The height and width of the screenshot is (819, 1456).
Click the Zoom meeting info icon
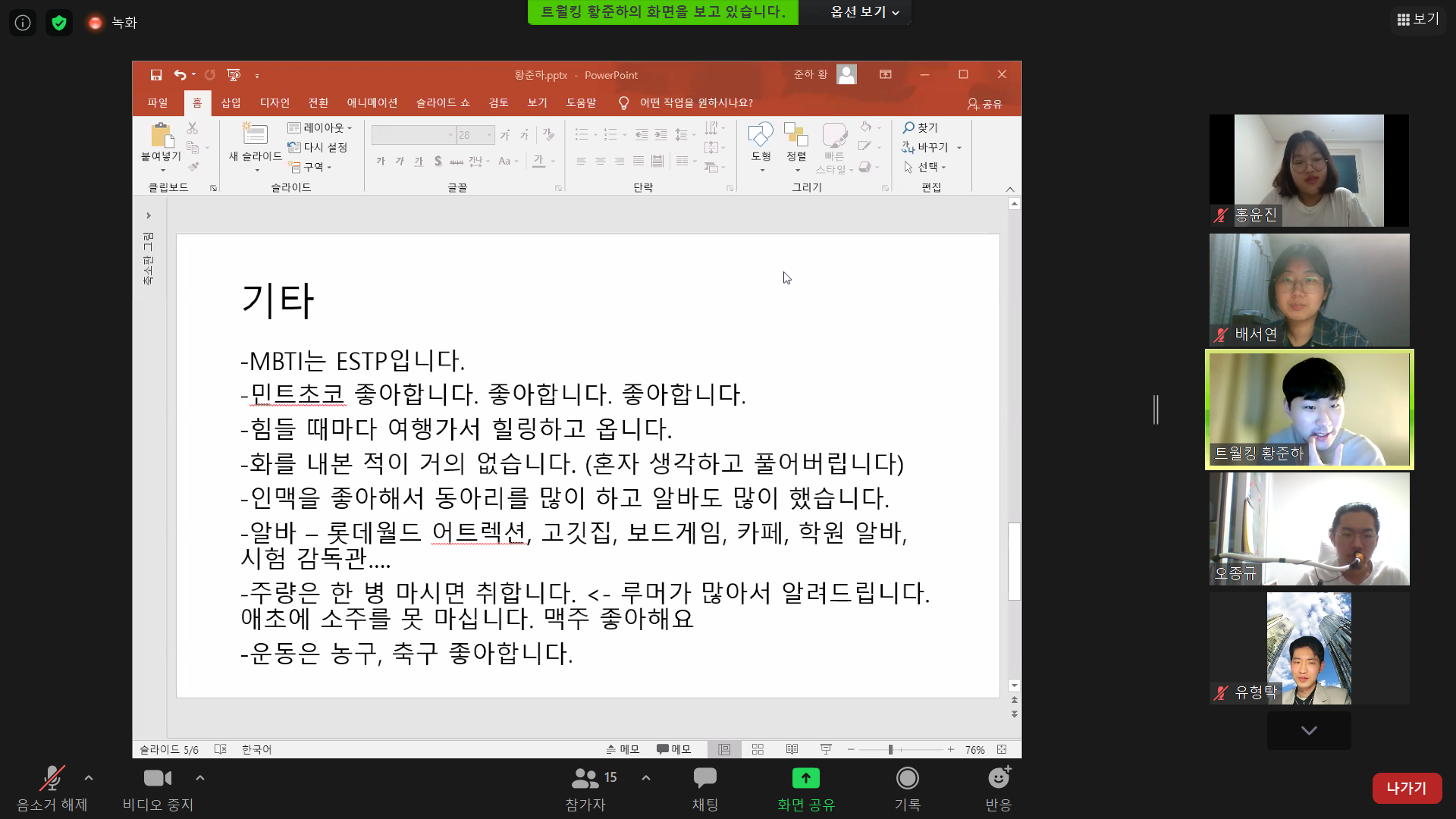(23, 23)
